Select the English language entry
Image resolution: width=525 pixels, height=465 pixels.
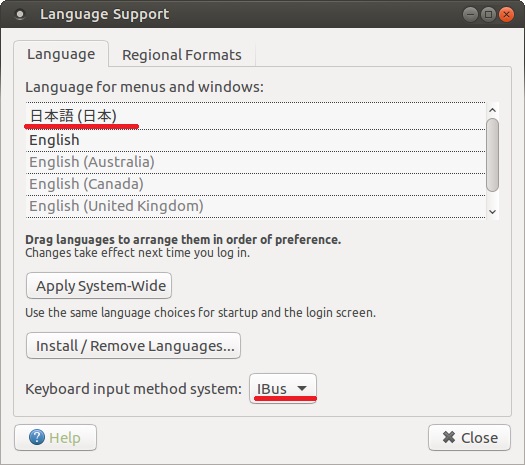click(255, 140)
